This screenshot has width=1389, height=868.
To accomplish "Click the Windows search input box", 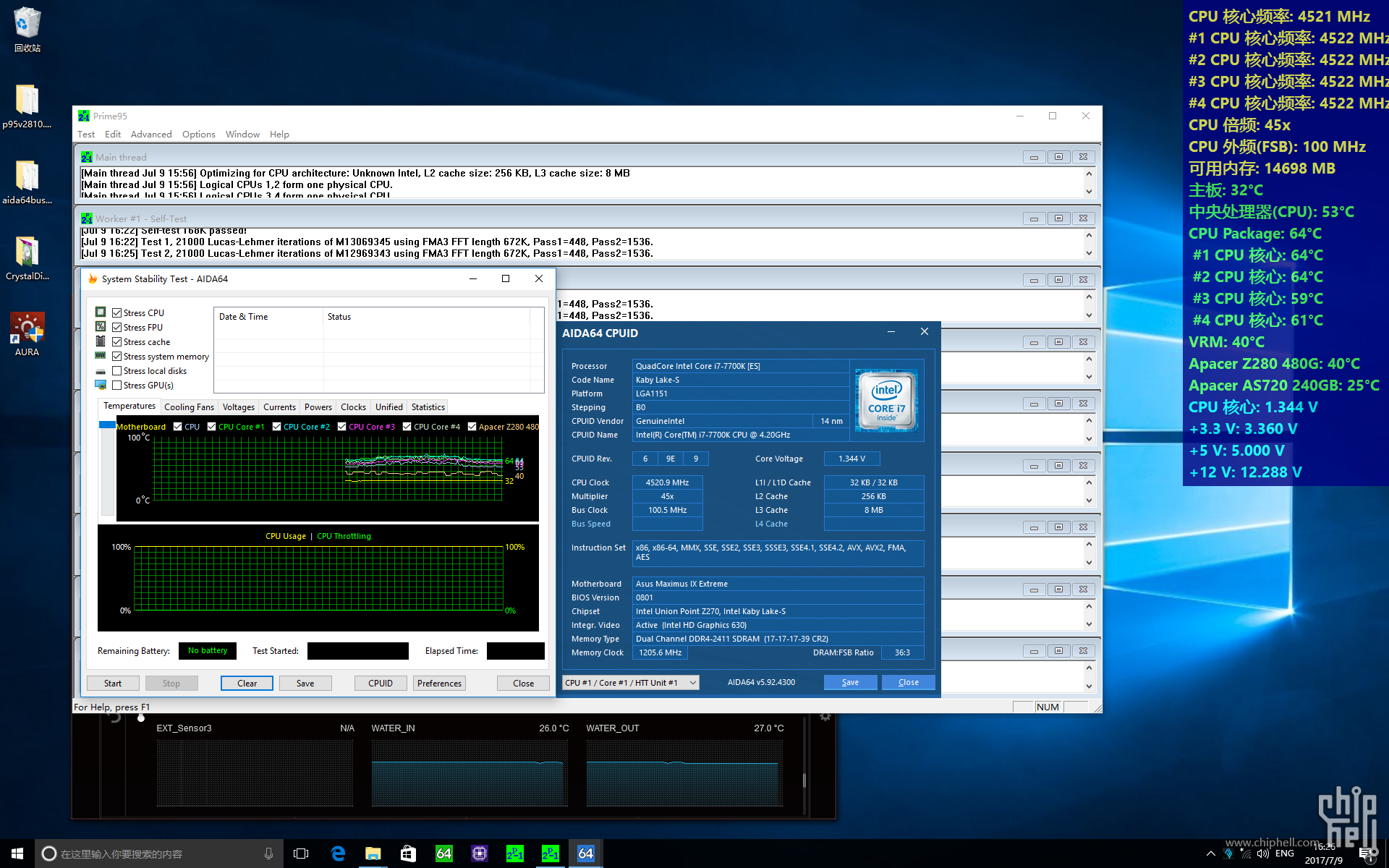I will (x=158, y=854).
